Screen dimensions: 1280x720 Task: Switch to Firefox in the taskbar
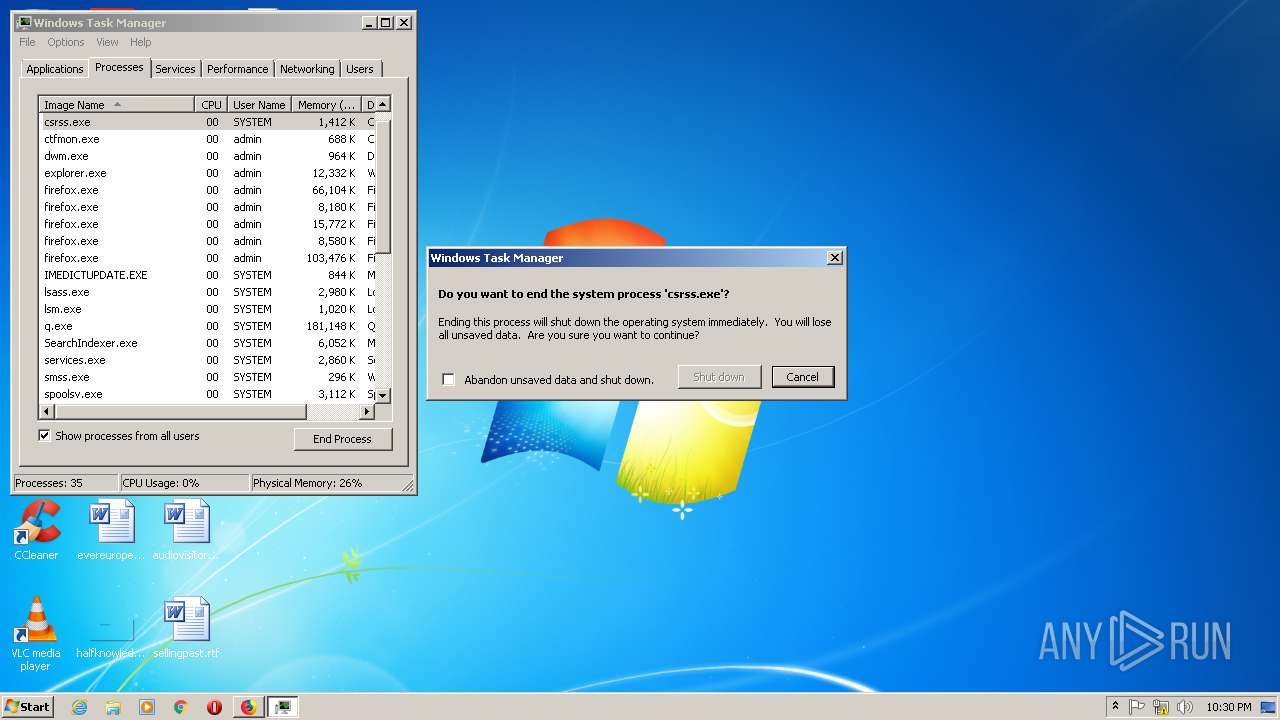(248, 707)
